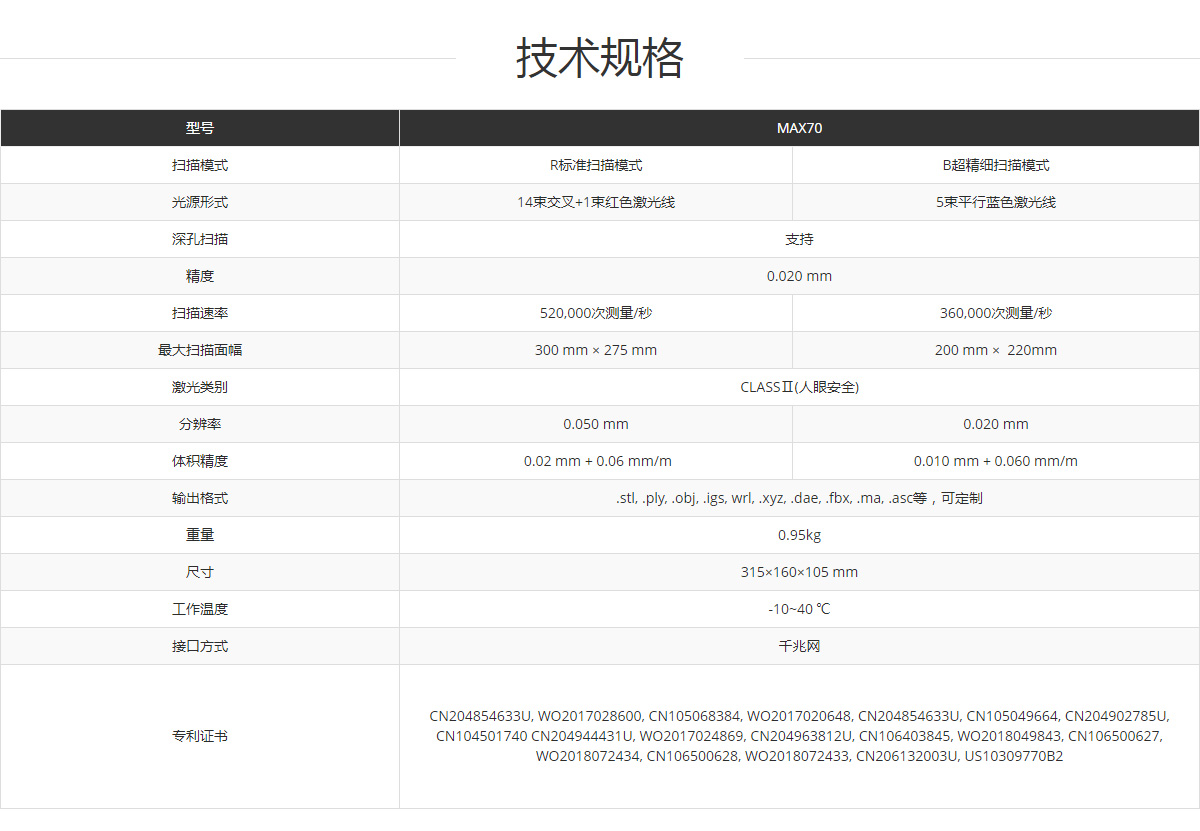Select the 14束交叉+1束红色激光线 text
This screenshot has height=831, width=1200.
coord(596,202)
